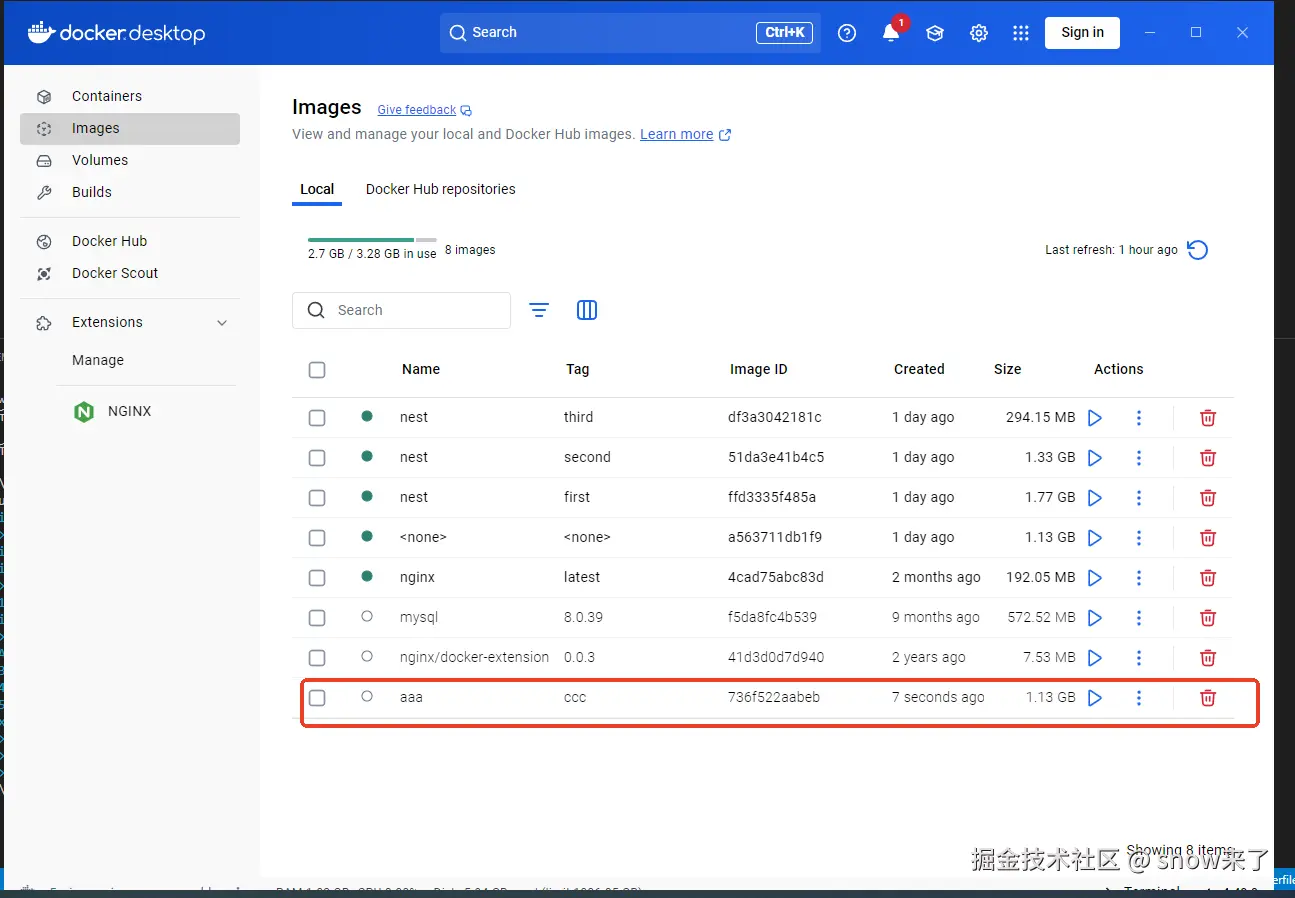Delete the mysql 8.0.39 image
Viewport: 1295px width, 898px height.
pyautogui.click(x=1208, y=618)
